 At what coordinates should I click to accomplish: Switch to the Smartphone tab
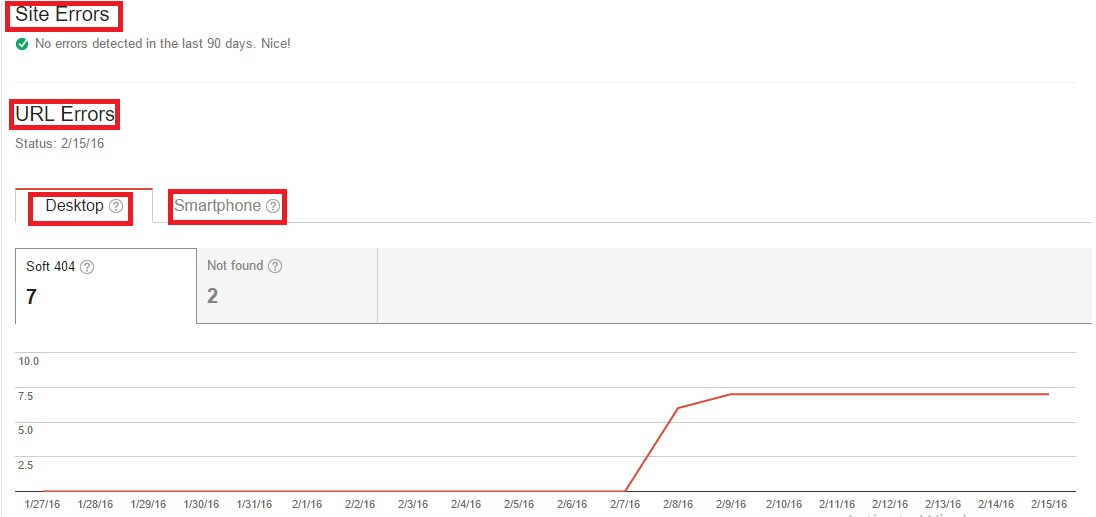[x=217, y=206]
